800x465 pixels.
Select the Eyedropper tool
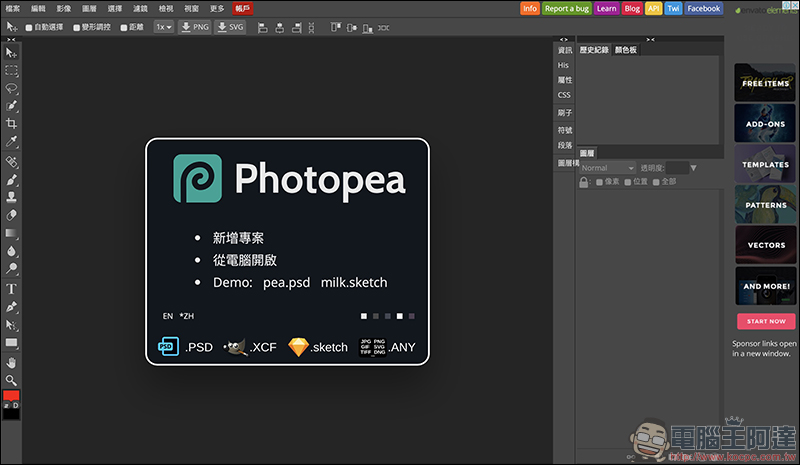(x=11, y=141)
